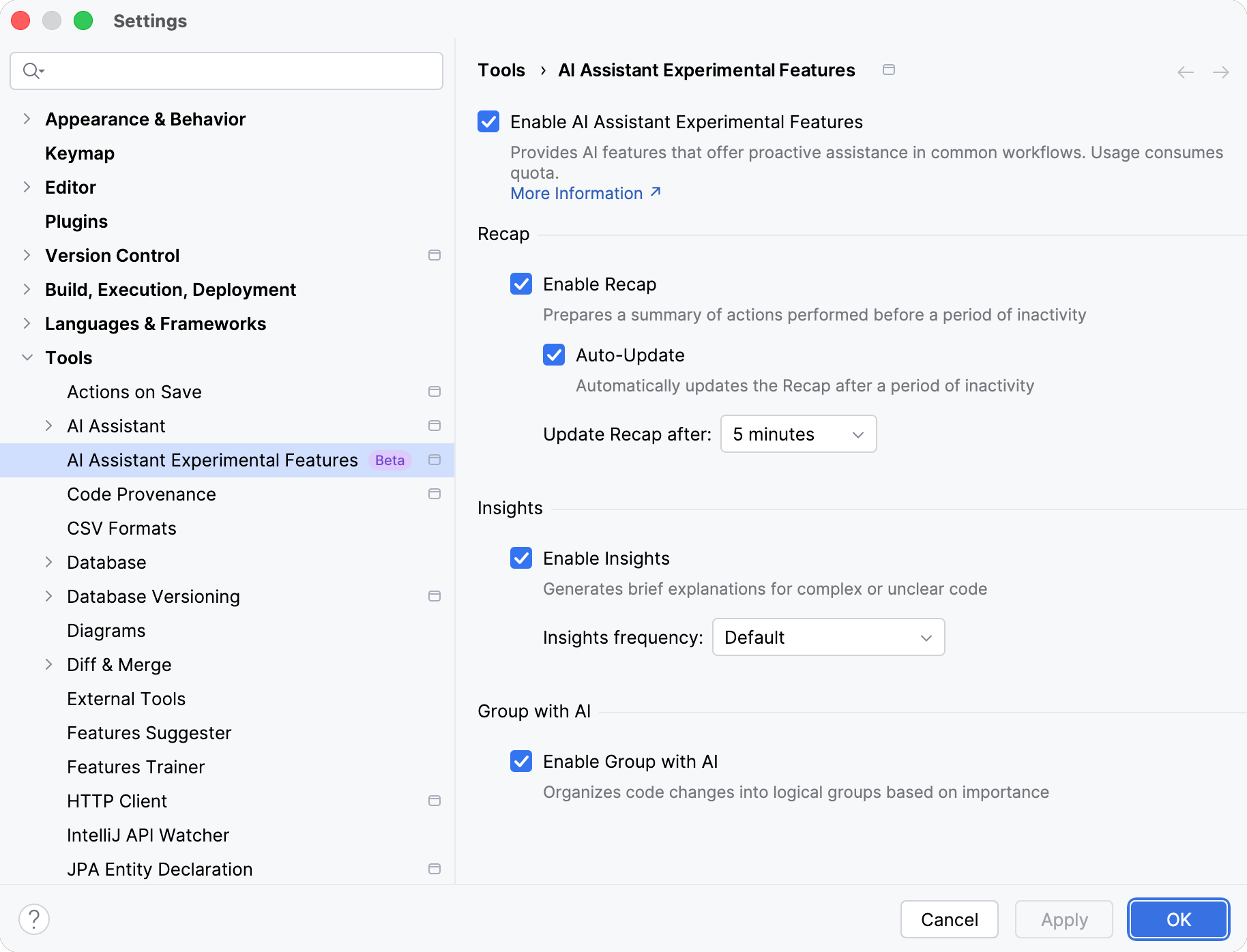Viewport: 1247px width, 952px height.
Task: Click project-level icon beside Actions on Save
Action: (x=435, y=392)
